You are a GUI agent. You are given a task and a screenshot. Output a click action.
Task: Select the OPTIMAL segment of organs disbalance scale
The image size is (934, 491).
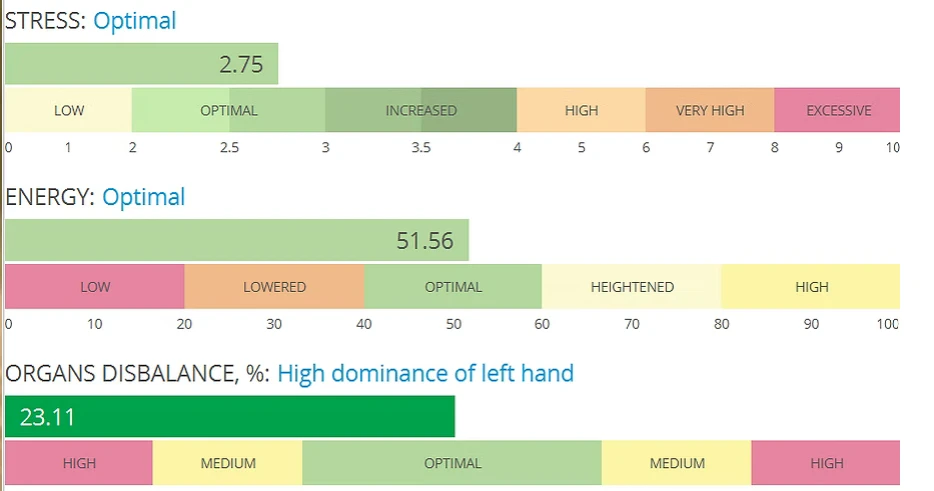[x=452, y=463]
